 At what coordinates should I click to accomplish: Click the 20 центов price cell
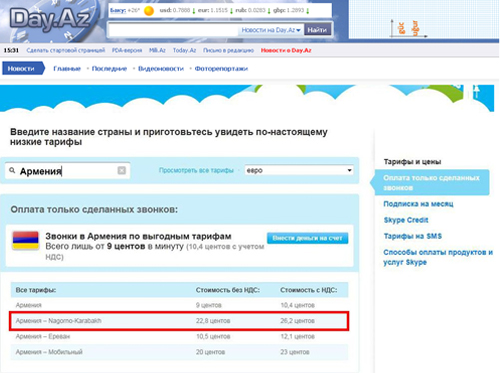(210, 352)
